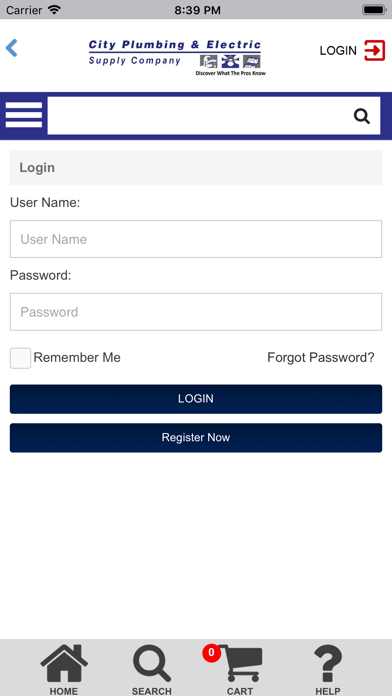Focus the Password input field
This screenshot has height=696, width=392.
(x=196, y=312)
